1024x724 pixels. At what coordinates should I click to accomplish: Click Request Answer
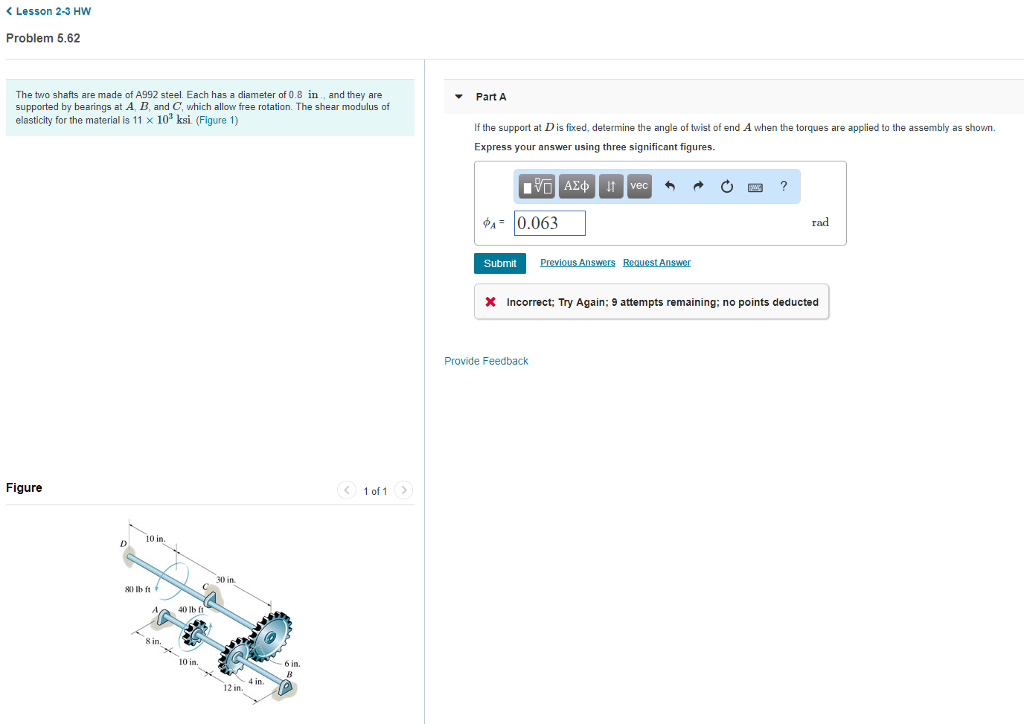[657, 262]
